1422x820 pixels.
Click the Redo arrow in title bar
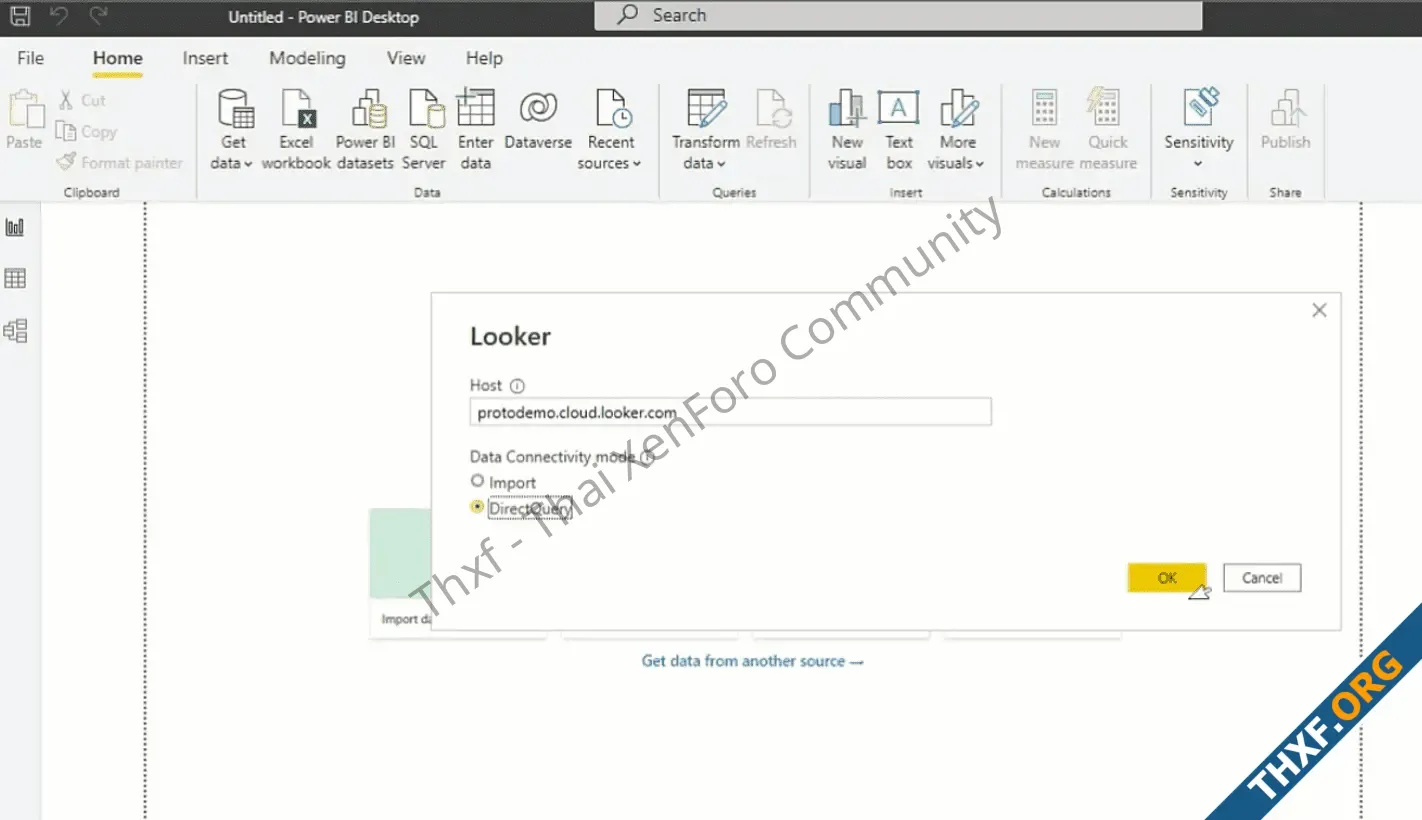tap(98, 16)
